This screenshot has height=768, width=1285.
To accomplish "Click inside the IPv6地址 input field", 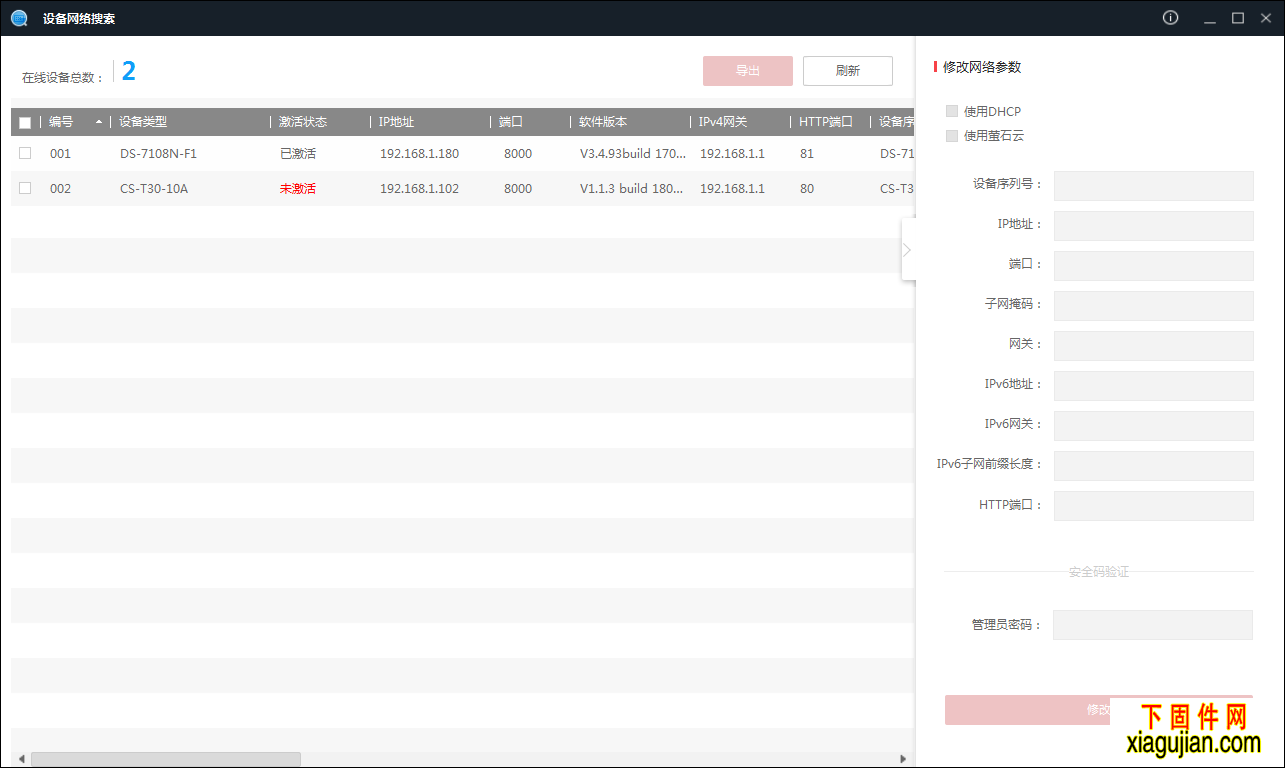I will [1153, 386].
